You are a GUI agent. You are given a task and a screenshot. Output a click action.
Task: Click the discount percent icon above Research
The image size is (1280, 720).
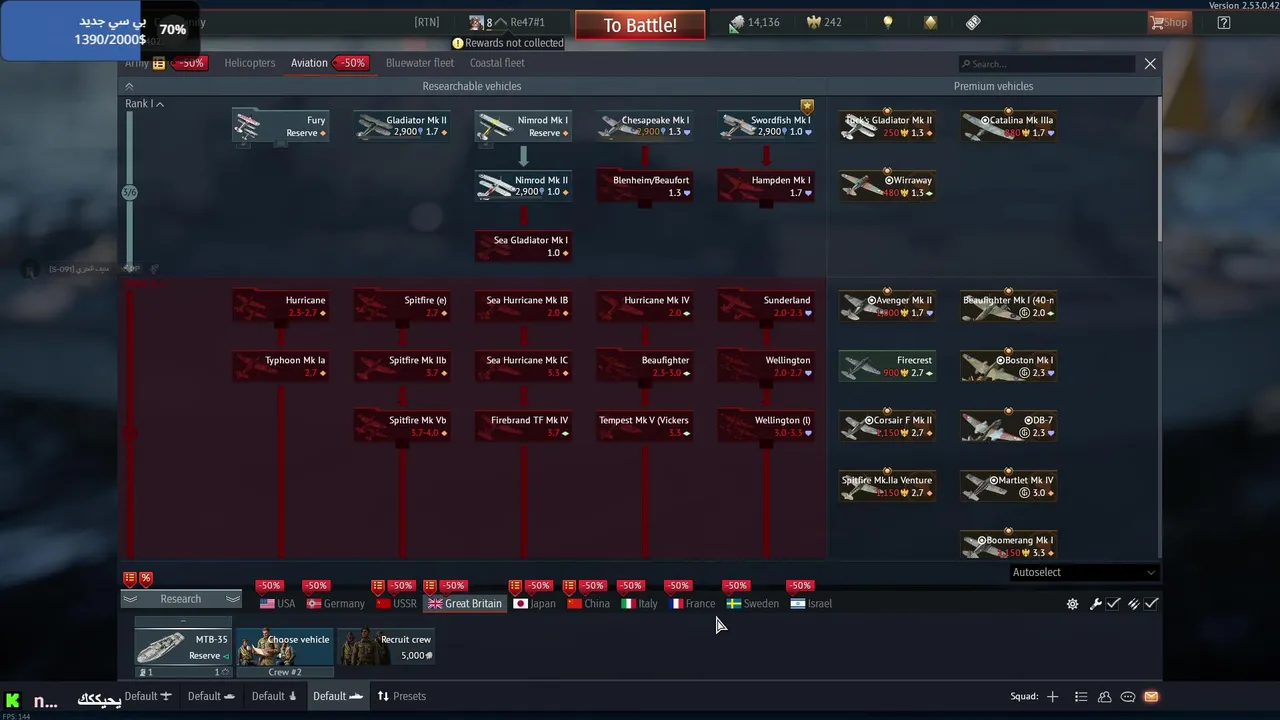146,578
